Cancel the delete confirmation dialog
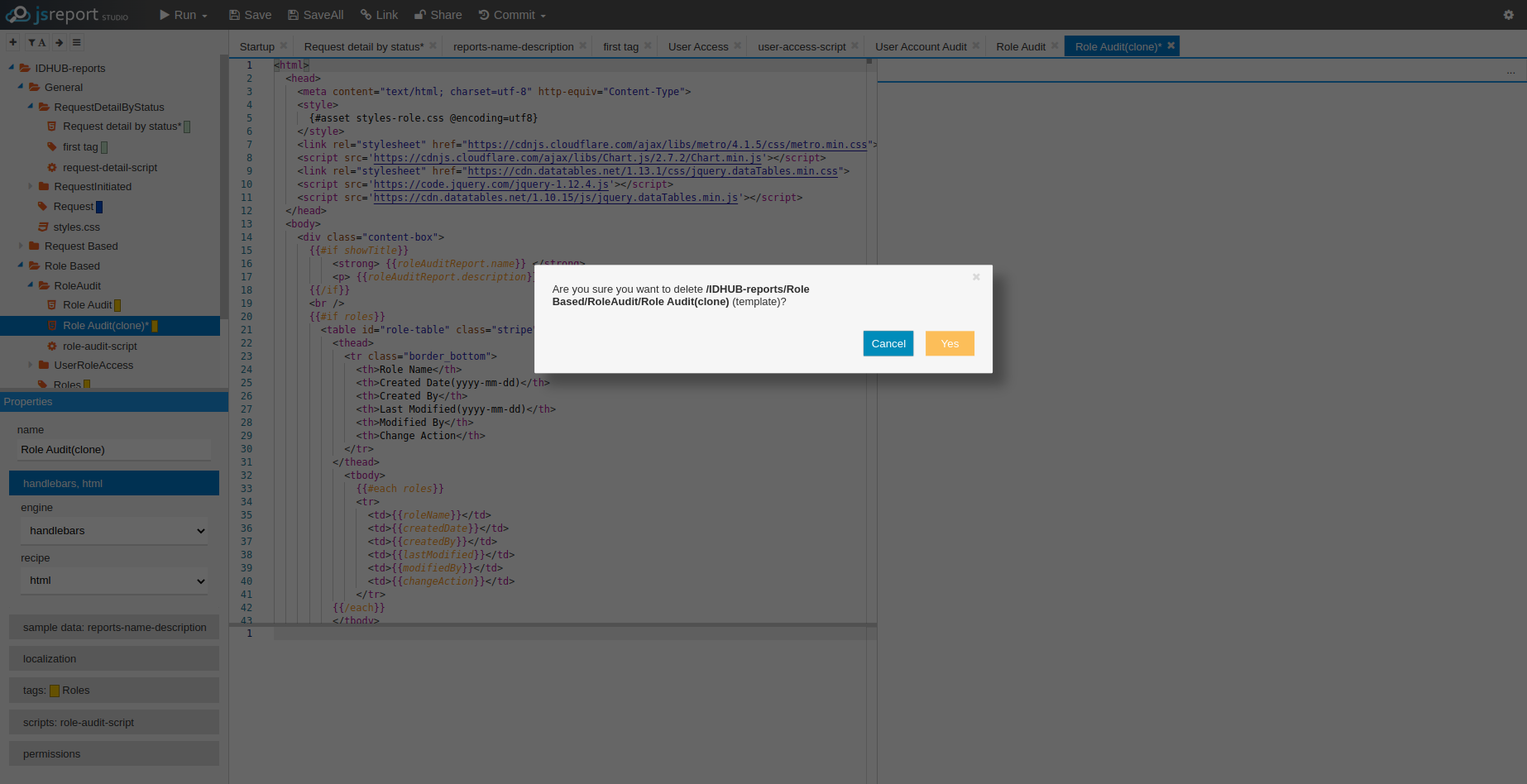 (x=888, y=343)
